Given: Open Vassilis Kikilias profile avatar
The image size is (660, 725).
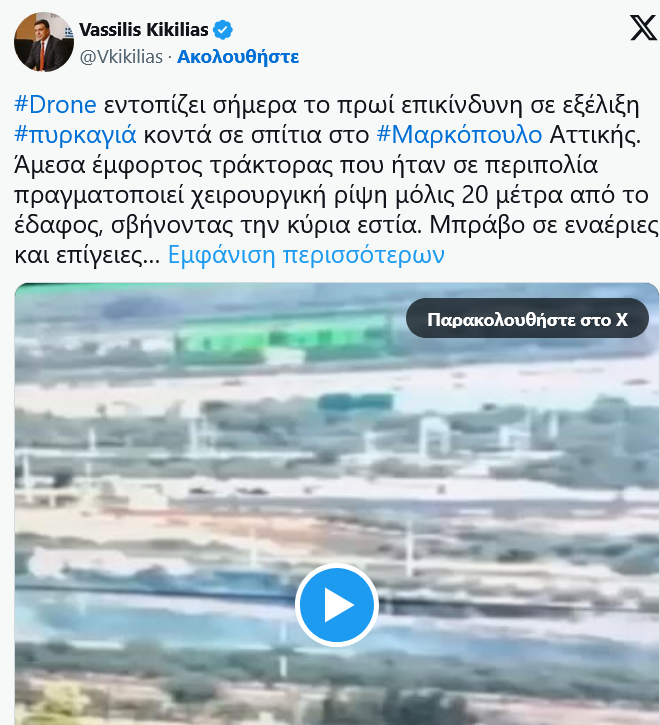Looking at the screenshot, I should pyautogui.click(x=44, y=42).
